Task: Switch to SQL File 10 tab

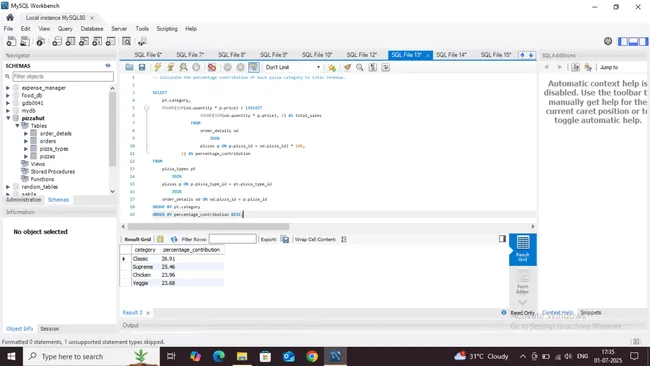Action: coord(317,55)
